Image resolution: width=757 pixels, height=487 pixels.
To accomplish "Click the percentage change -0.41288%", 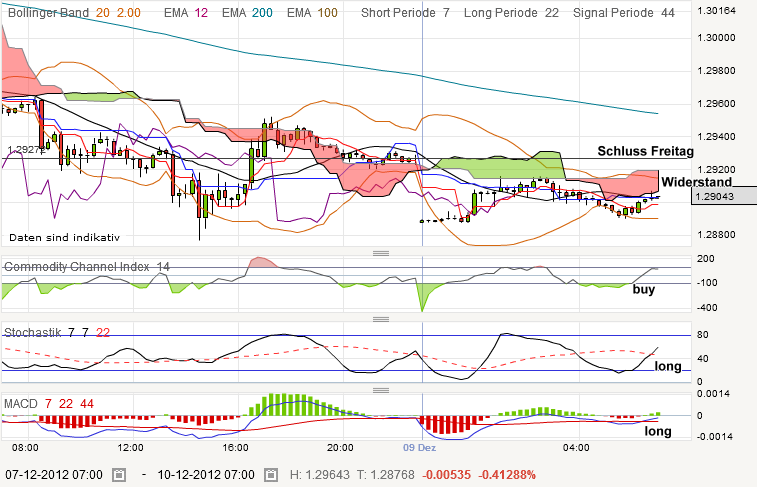I will [507, 475].
